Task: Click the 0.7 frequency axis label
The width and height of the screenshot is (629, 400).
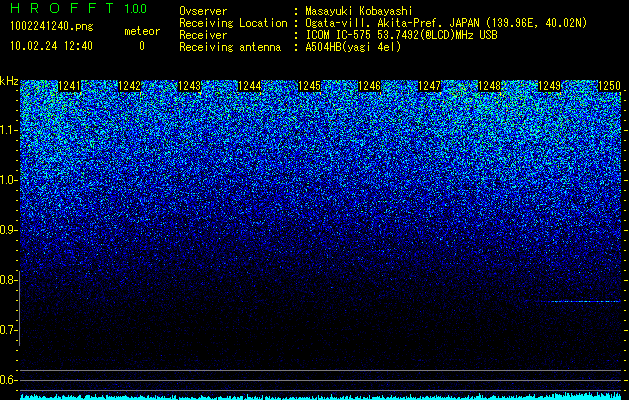Action: pyautogui.click(x=9, y=330)
